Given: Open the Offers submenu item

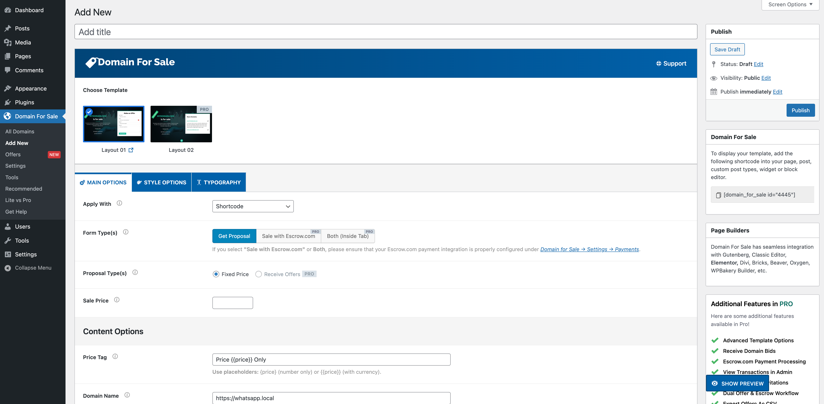Looking at the screenshot, I should 13,154.
